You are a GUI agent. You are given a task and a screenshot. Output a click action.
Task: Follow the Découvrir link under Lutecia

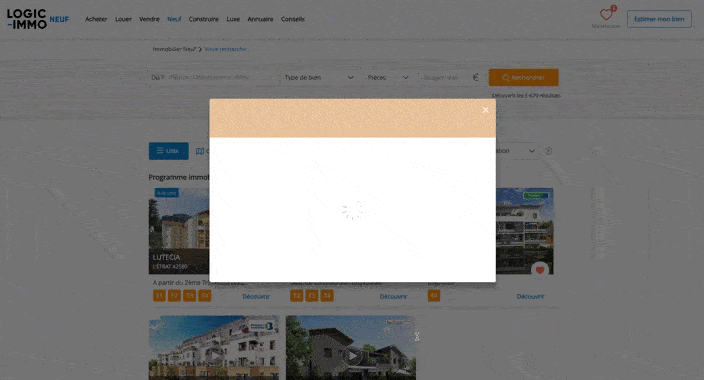pos(256,296)
